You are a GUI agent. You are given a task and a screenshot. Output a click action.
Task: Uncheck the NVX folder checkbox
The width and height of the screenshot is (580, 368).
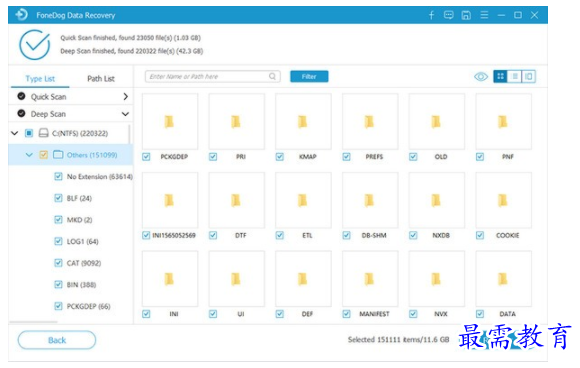413,314
